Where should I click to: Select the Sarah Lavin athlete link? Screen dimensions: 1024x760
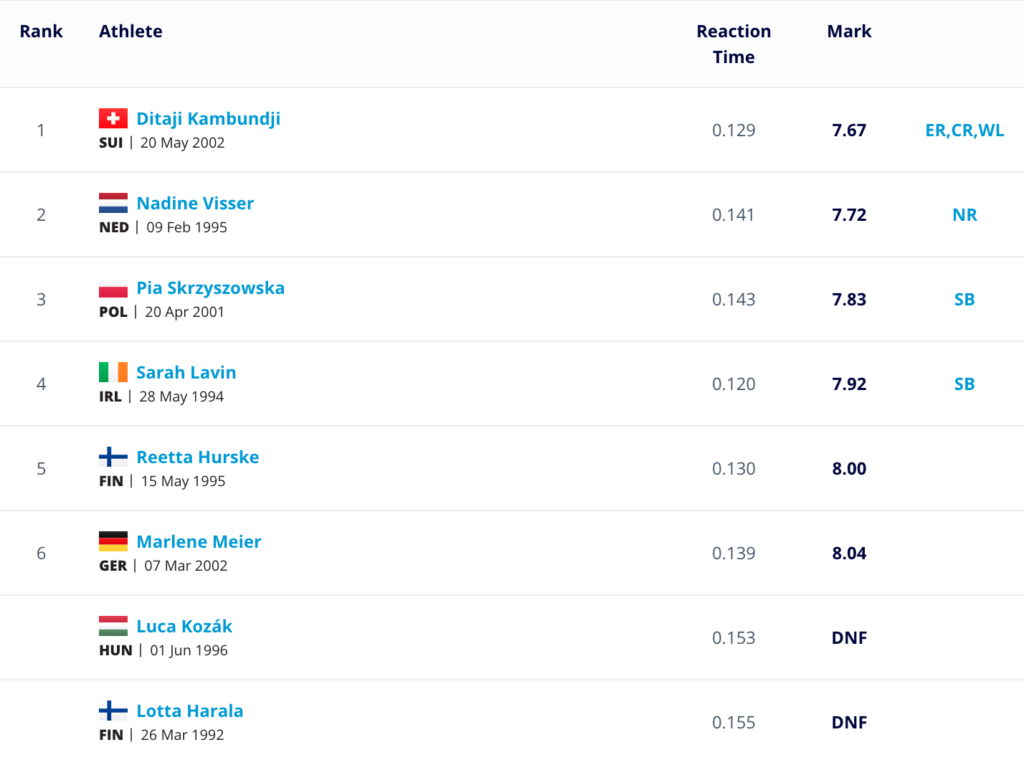186,372
